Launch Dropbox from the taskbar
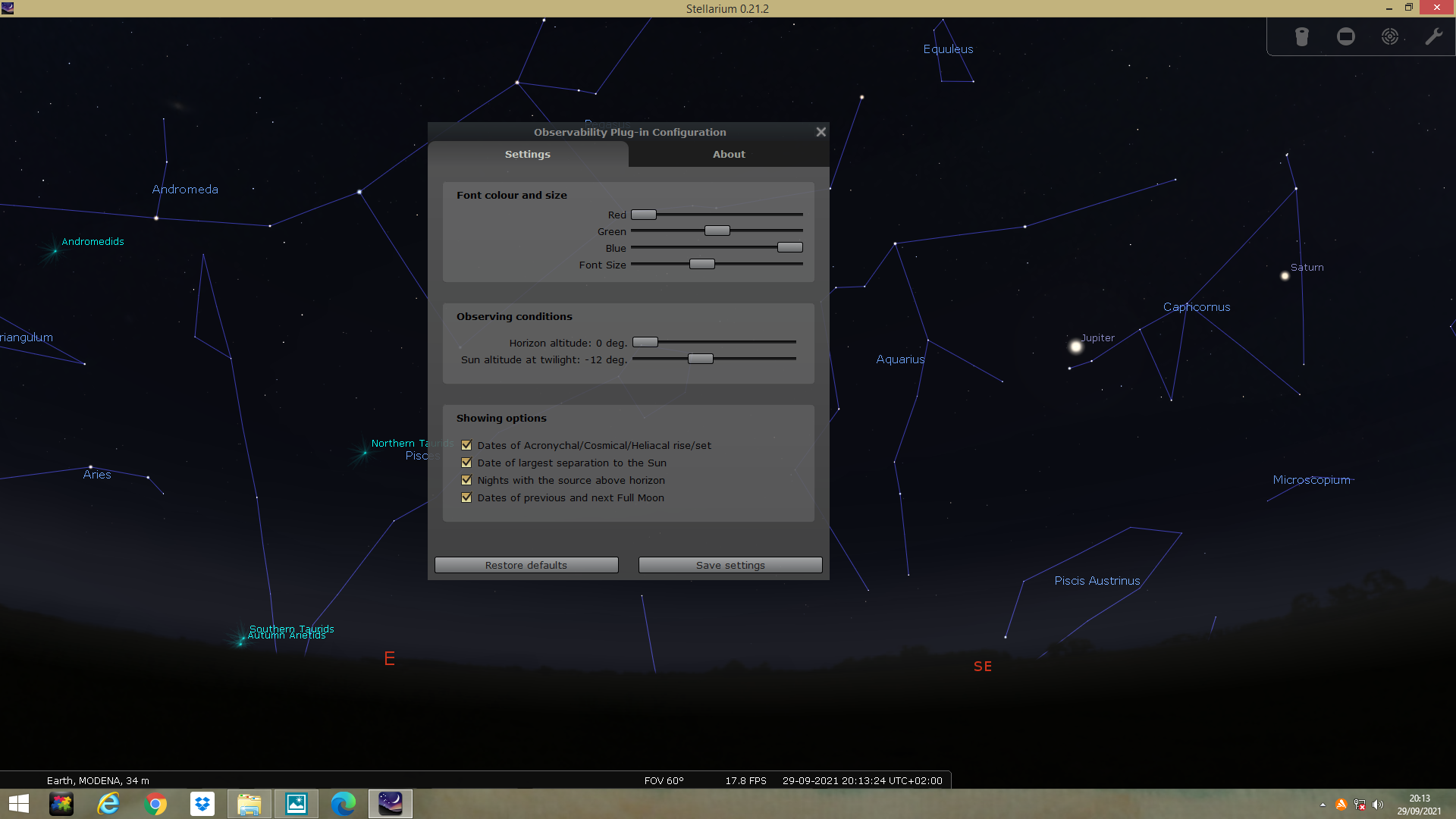Image resolution: width=1456 pixels, height=819 pixels. (202, 803)
